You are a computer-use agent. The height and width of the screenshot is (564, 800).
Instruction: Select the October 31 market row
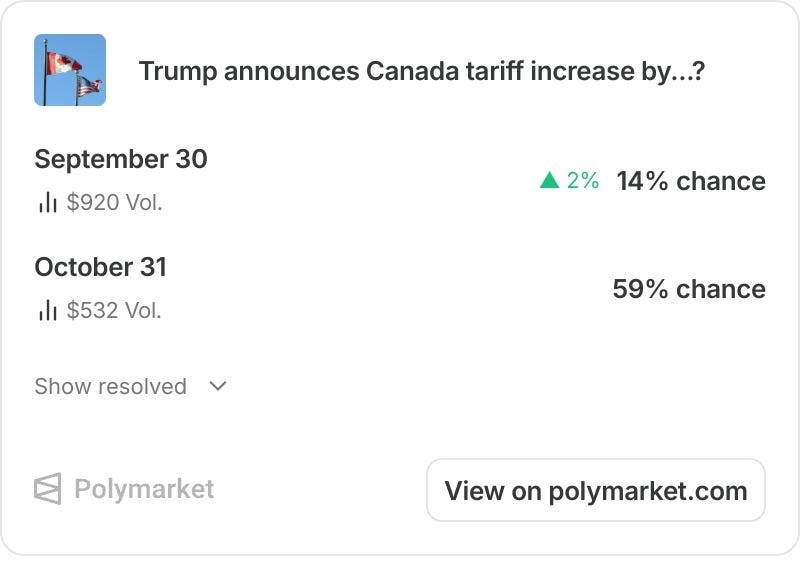pyautogui.click(x=400, y=288)
